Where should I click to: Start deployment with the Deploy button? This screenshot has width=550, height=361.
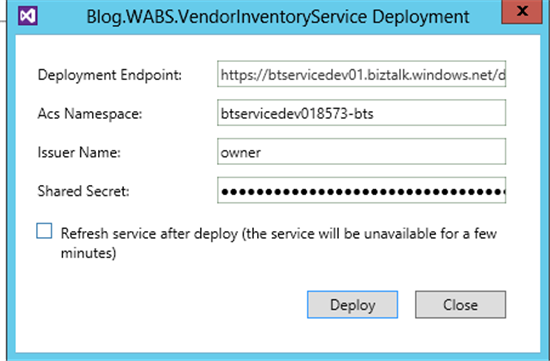pyautogui.click(x=353, y=305)
